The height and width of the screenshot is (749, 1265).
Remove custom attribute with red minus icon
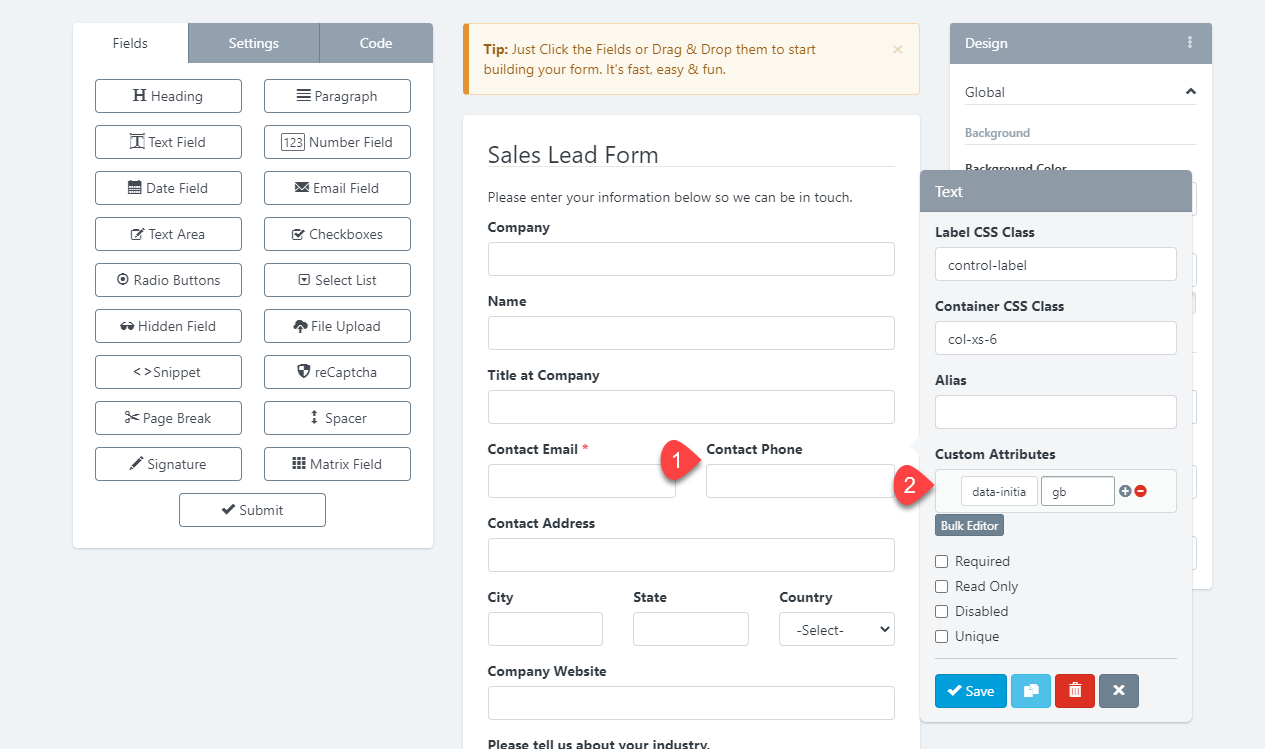click(1140, 491)
